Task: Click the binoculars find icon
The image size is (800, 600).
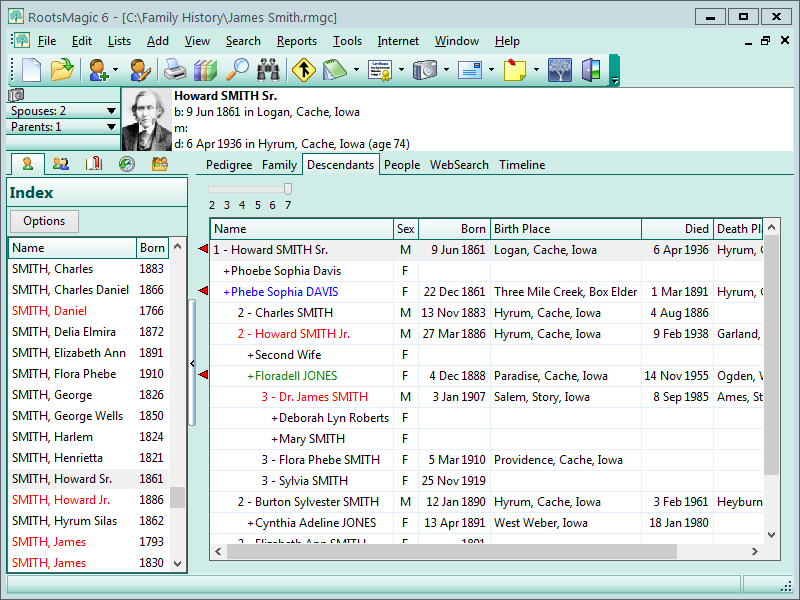Action: [268, 70]
